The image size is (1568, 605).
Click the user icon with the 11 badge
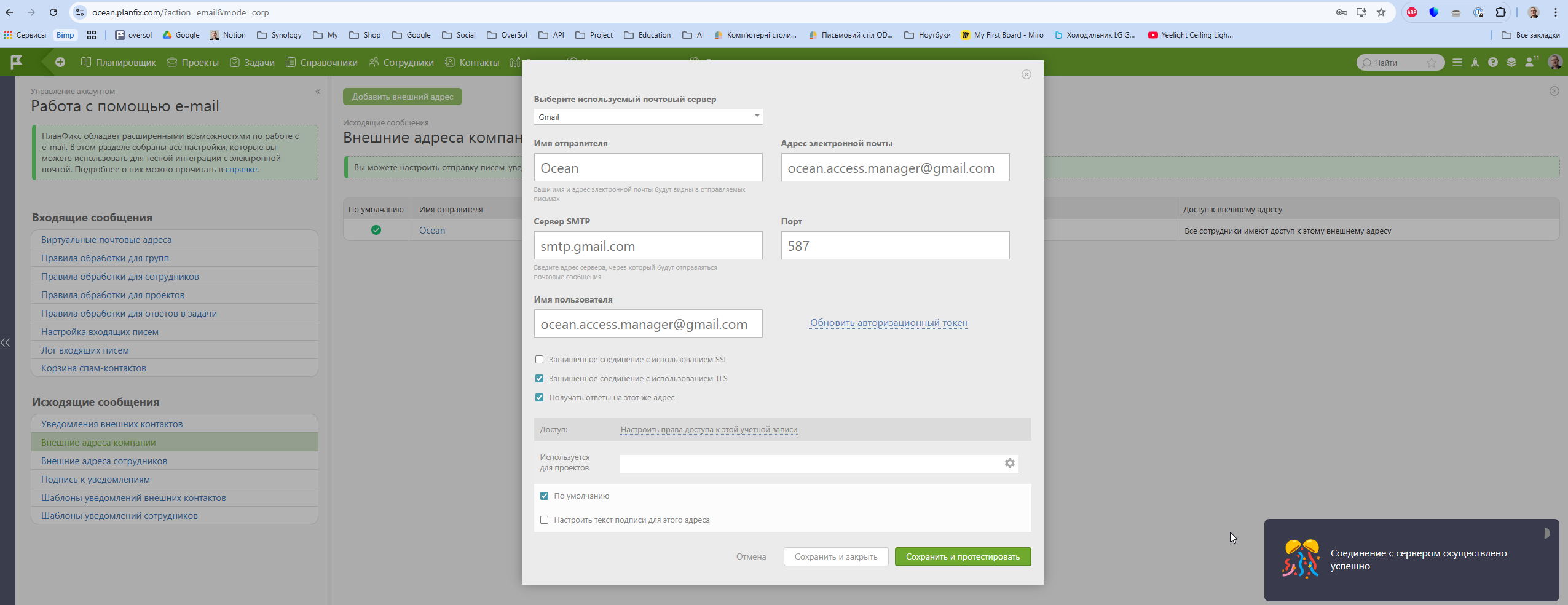(x=1531, y=61)
